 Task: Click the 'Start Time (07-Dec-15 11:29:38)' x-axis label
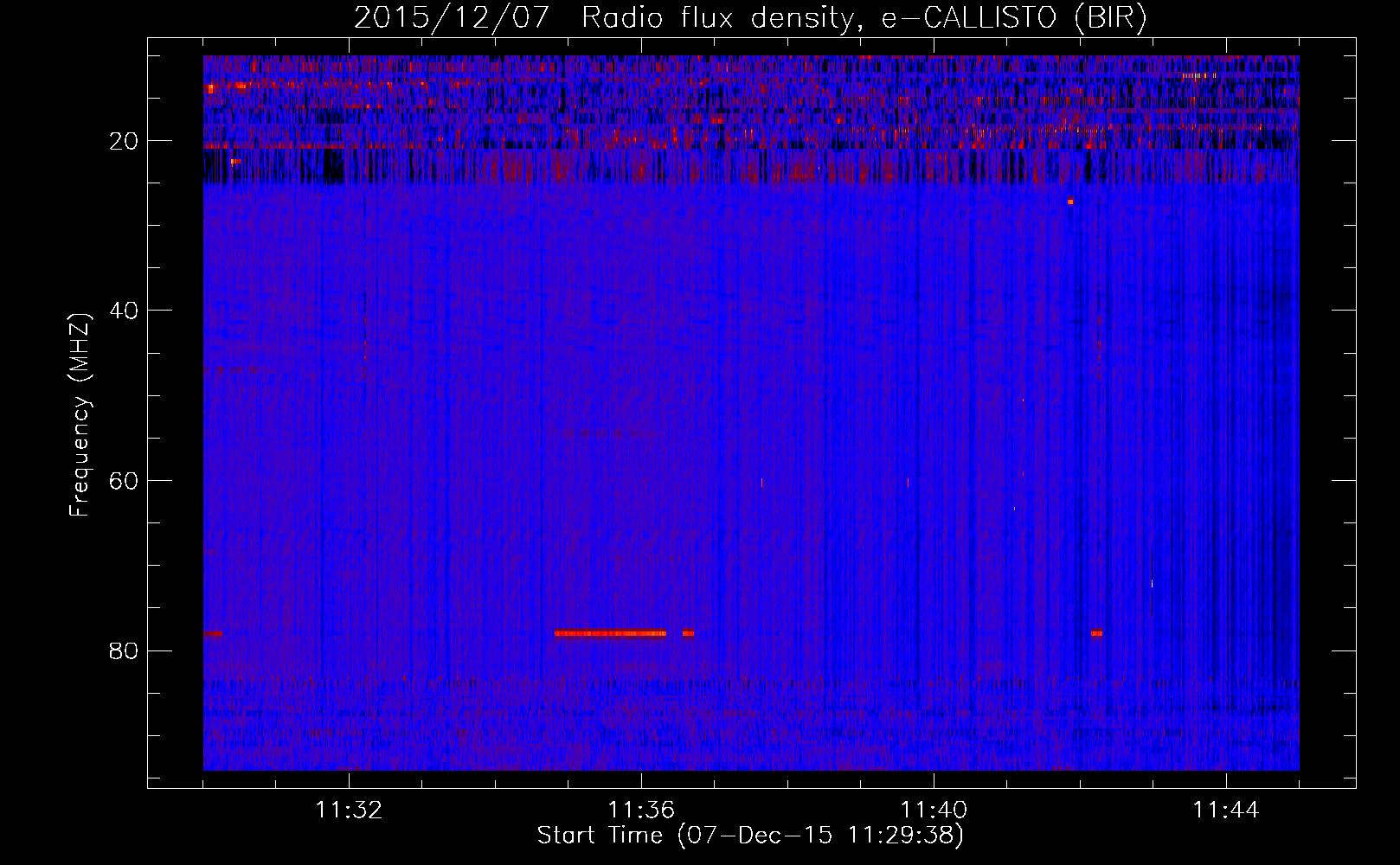(750, 836)
